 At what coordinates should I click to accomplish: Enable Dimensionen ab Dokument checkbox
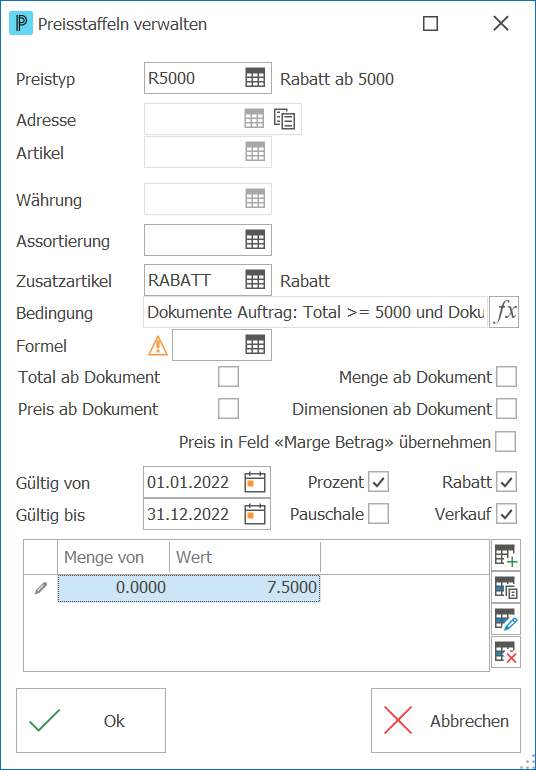[507, 409]
